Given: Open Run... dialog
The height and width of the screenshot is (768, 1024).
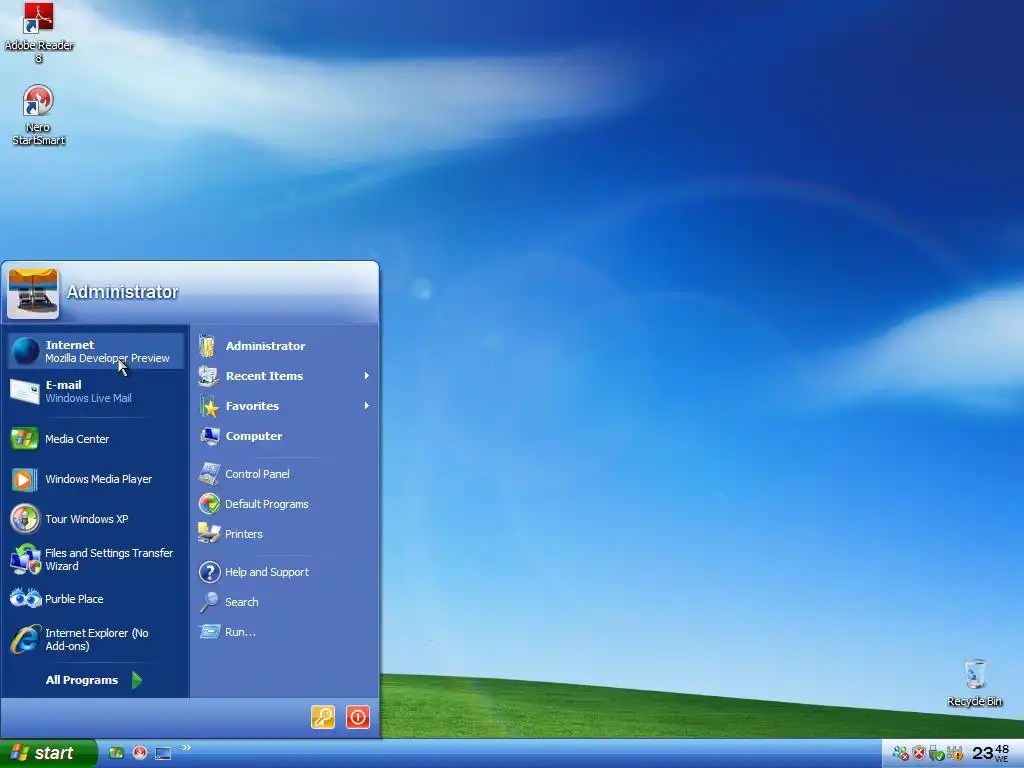Looking at the screenshot, I should coord(285,632).
